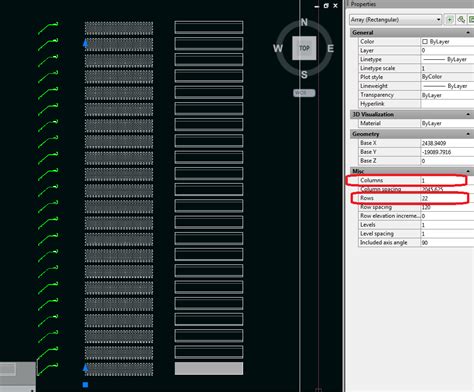Click the Transparency ByLayer value
The height and width of the screenshot is (392, 474).
pyautogui.click(x=447, y=95)
